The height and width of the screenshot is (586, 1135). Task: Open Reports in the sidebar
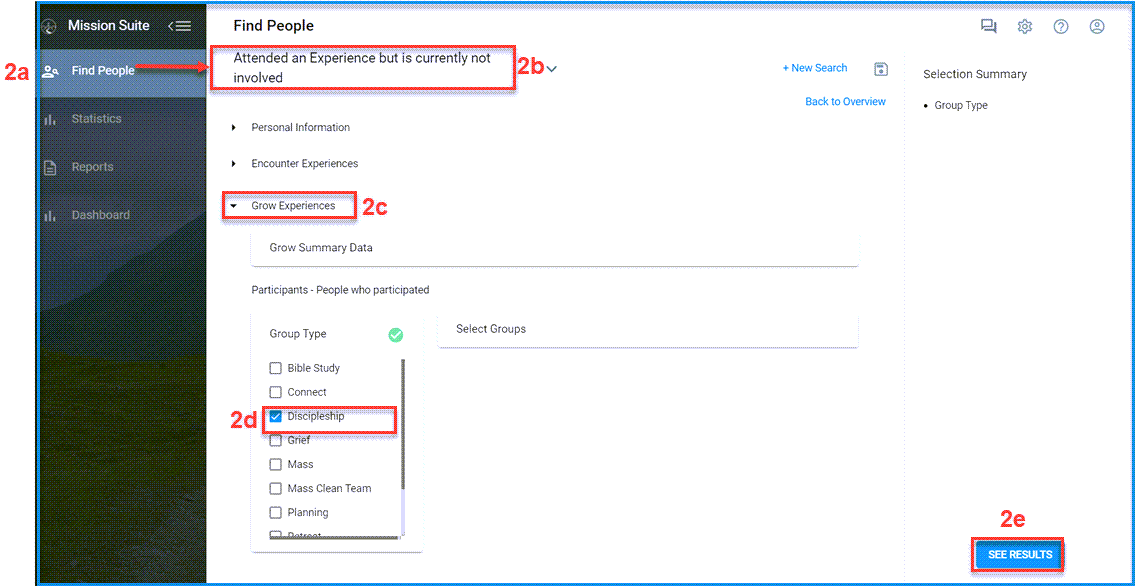pos(122,167)
